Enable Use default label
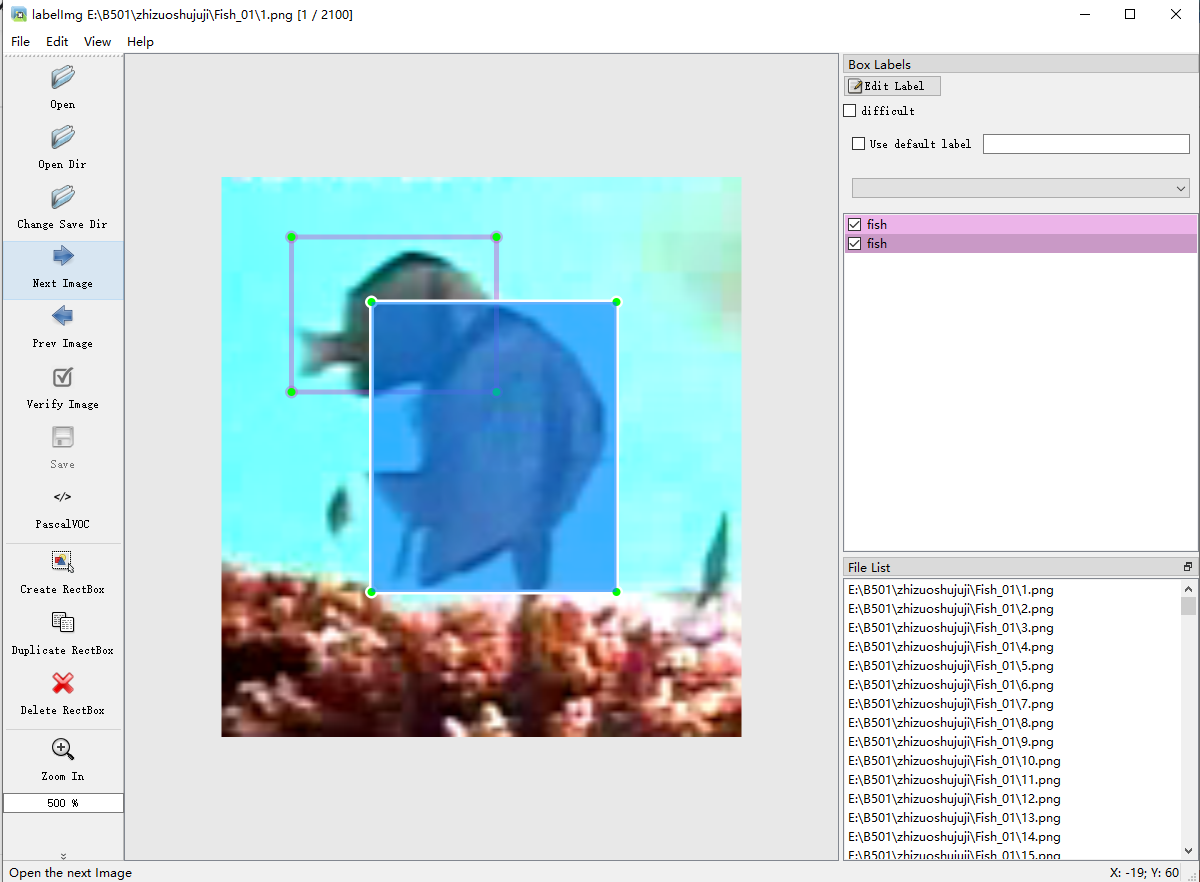The height and width of the screenshot is (882, 1200). tap(858, 143)
